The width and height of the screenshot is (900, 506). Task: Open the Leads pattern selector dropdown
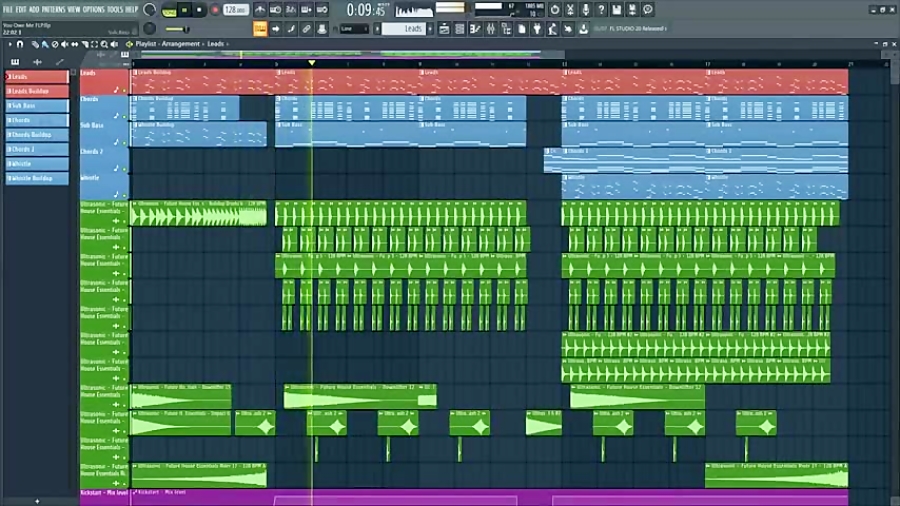(412, 29)
